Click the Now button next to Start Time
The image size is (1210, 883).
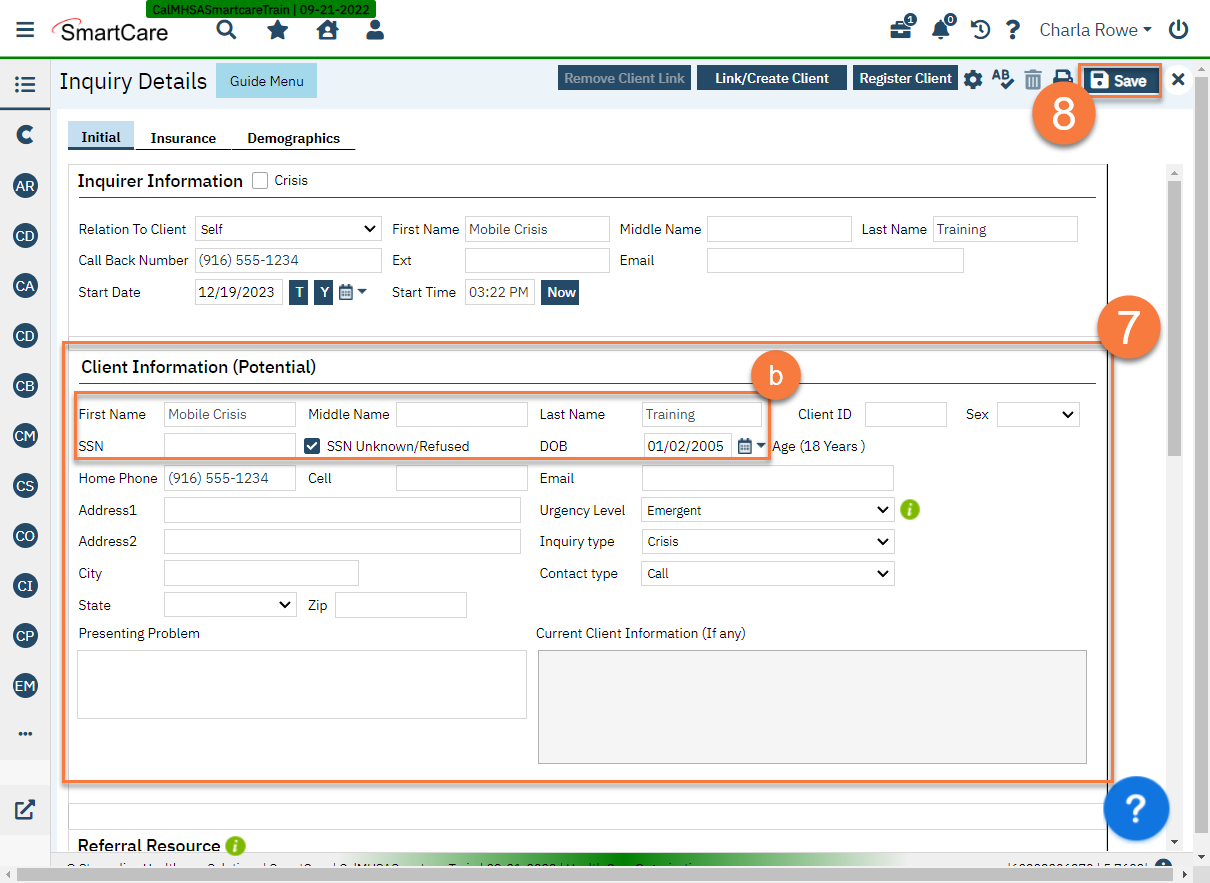(x=559, y=292)
